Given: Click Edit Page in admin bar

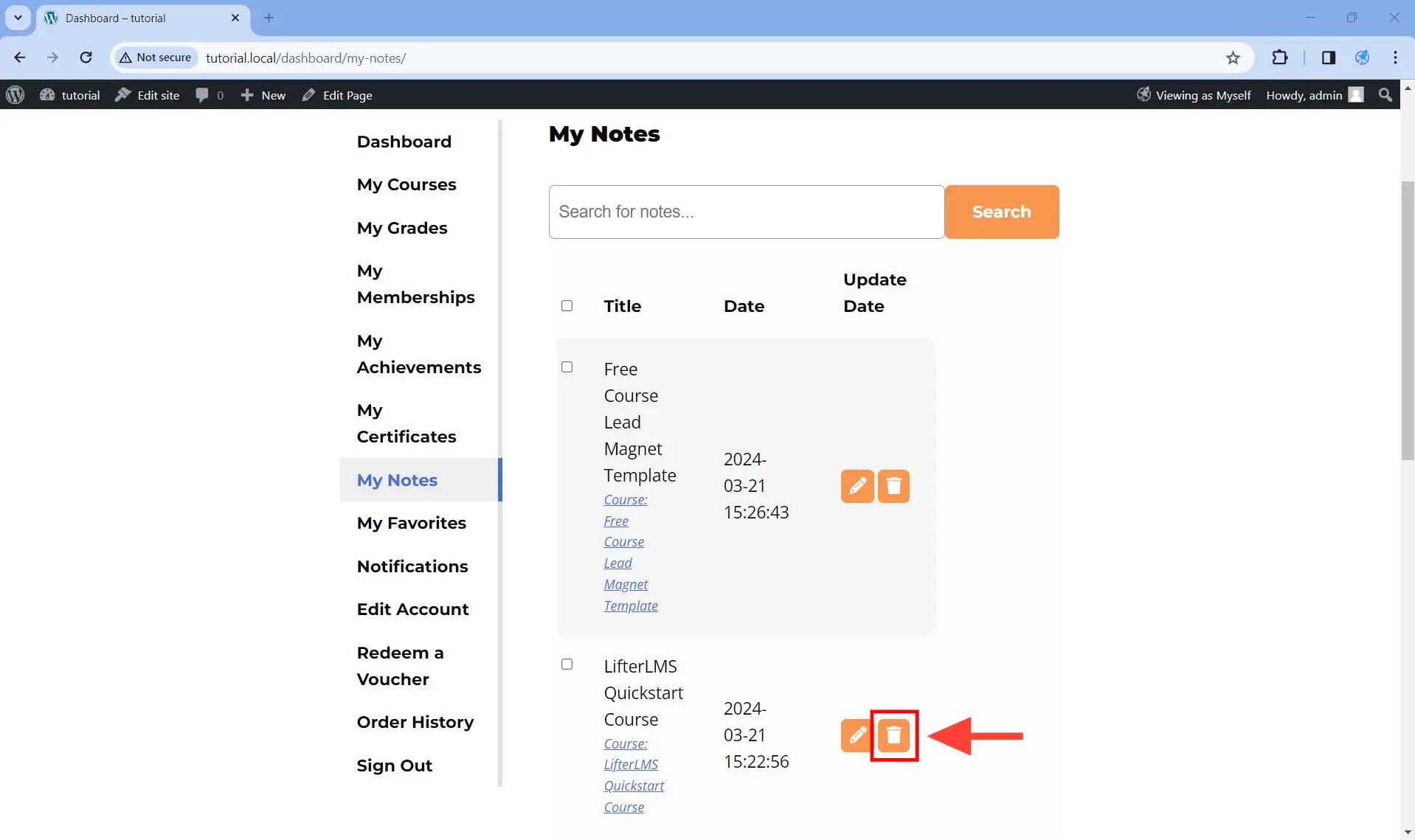Looking at the screenshot, I should tap(337, 95).
